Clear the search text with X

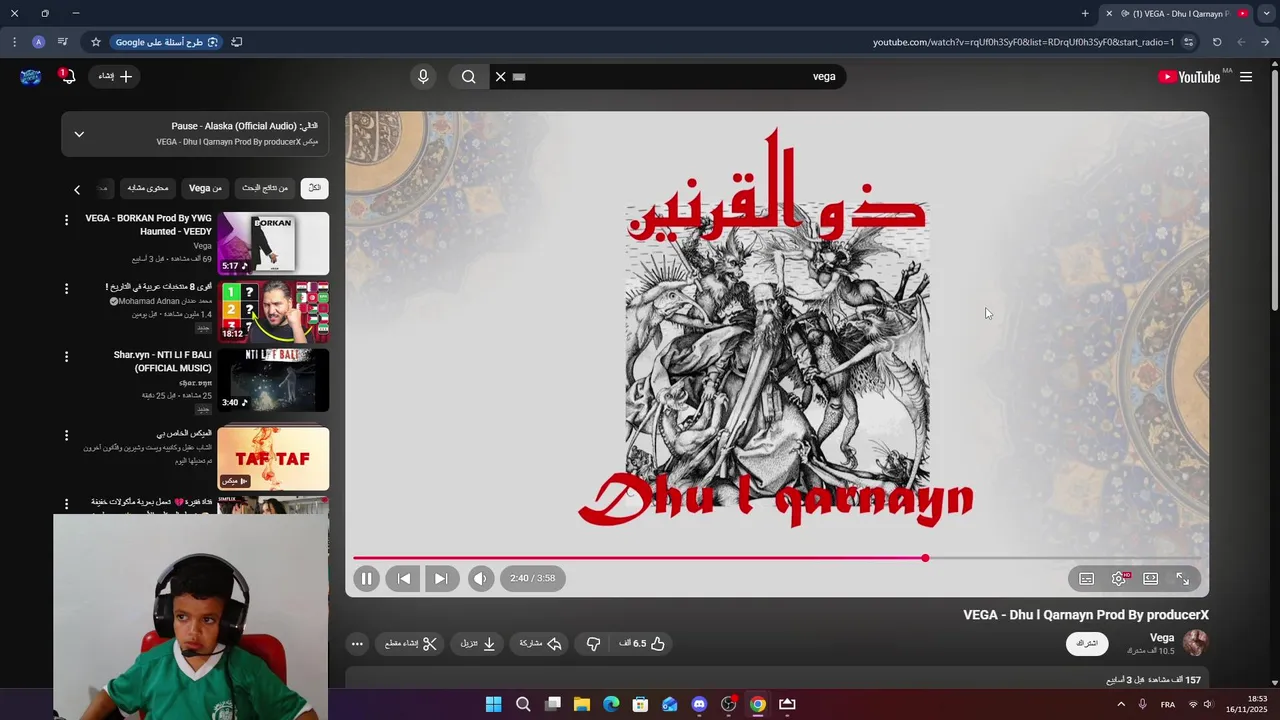[x=500, y=77]
